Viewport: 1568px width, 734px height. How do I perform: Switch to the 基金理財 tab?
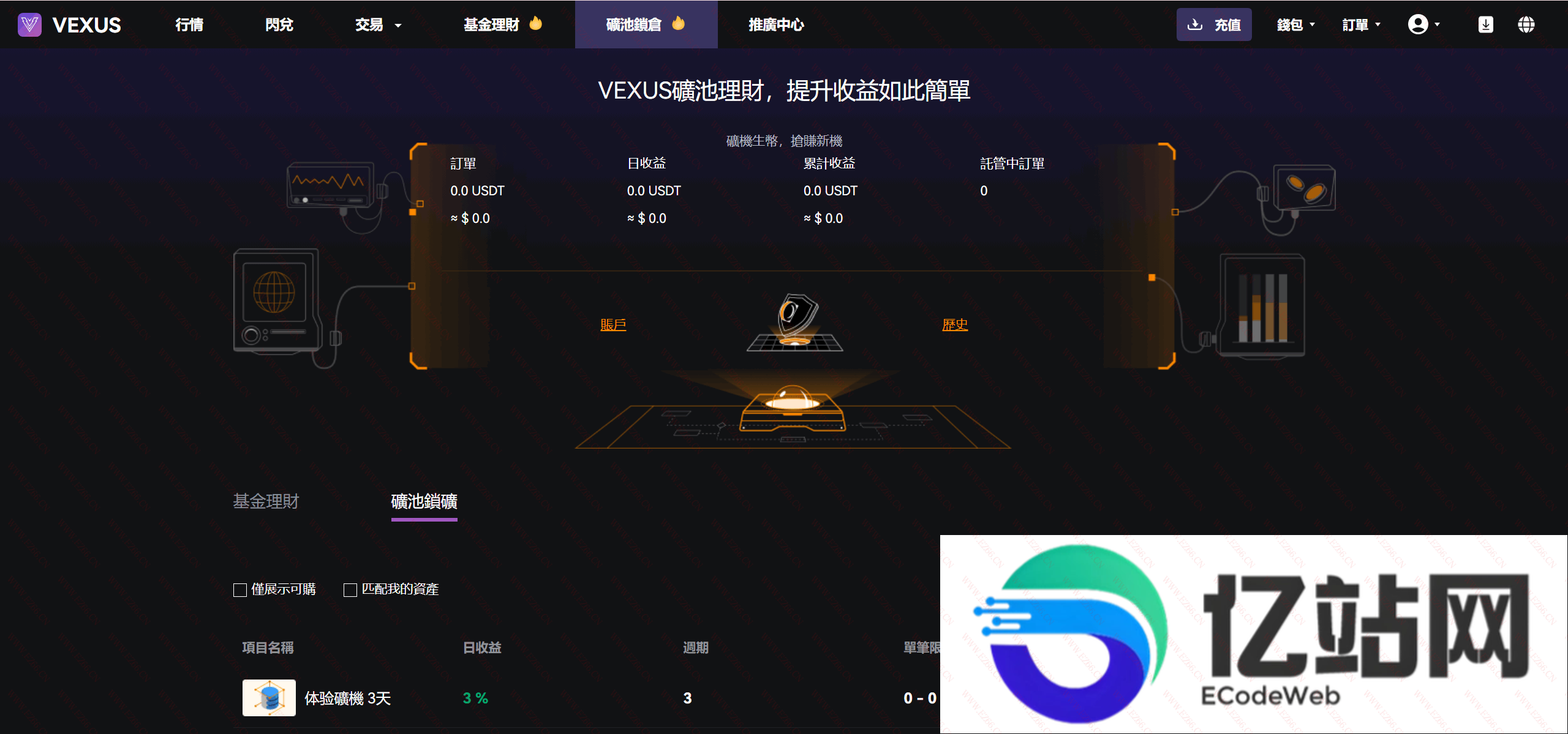[266, 501]
